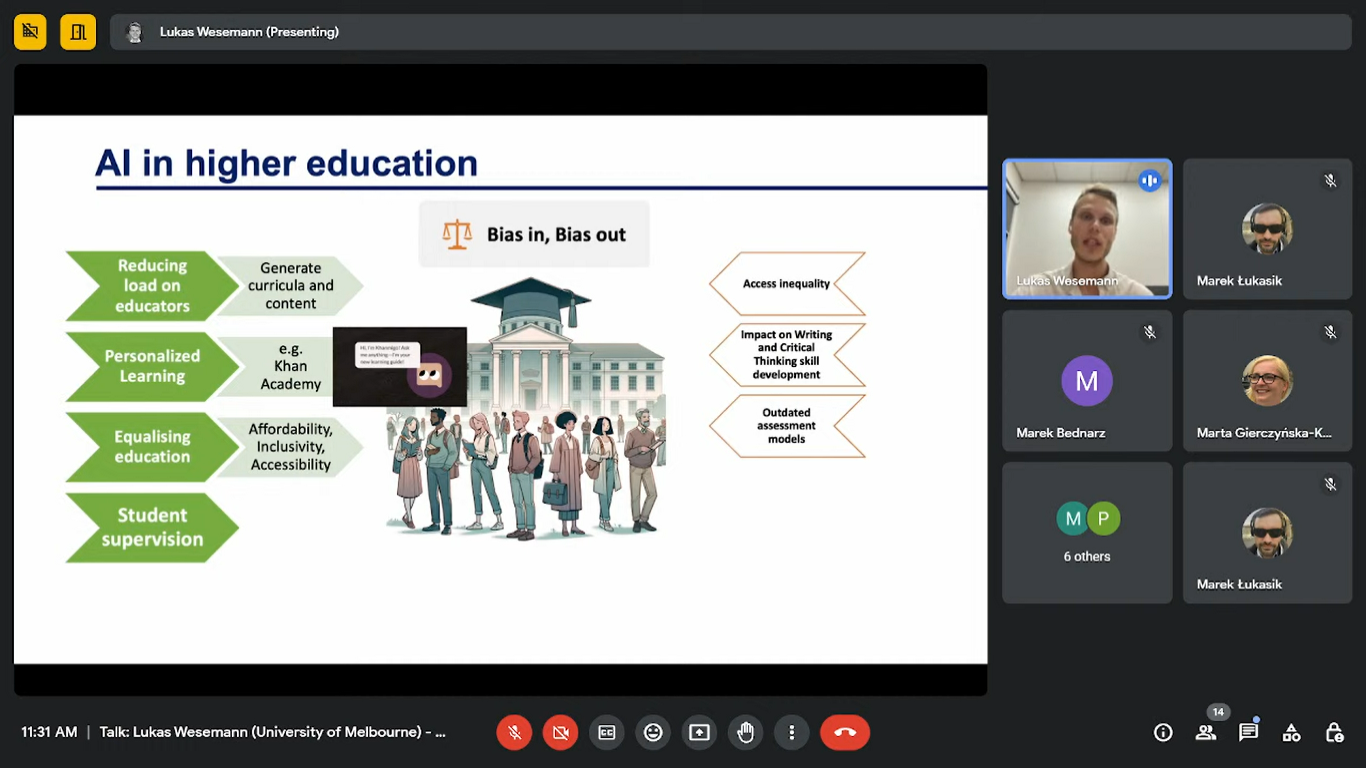The width and height of the screenshot is (1366, 768).
Task: Click Lukas Wesemann presenter avatar in top bar
Action: click(134, 32)
